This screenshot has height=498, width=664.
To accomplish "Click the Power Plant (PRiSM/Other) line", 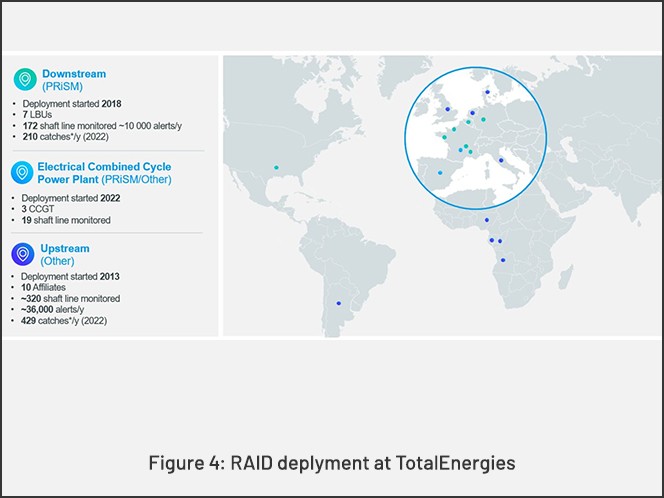I will tap(104, 179).
